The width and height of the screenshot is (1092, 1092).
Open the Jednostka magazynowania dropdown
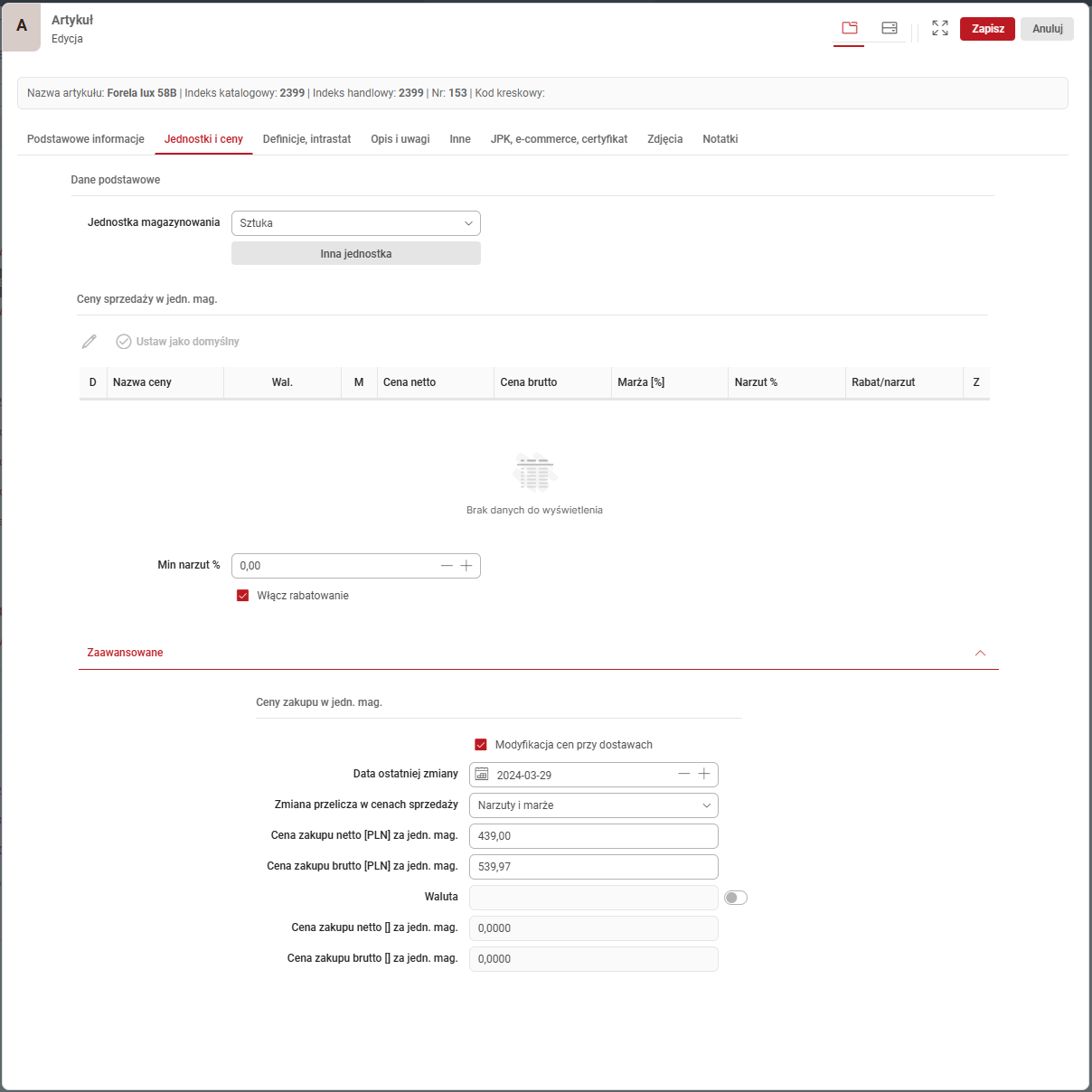coord(355,223)
